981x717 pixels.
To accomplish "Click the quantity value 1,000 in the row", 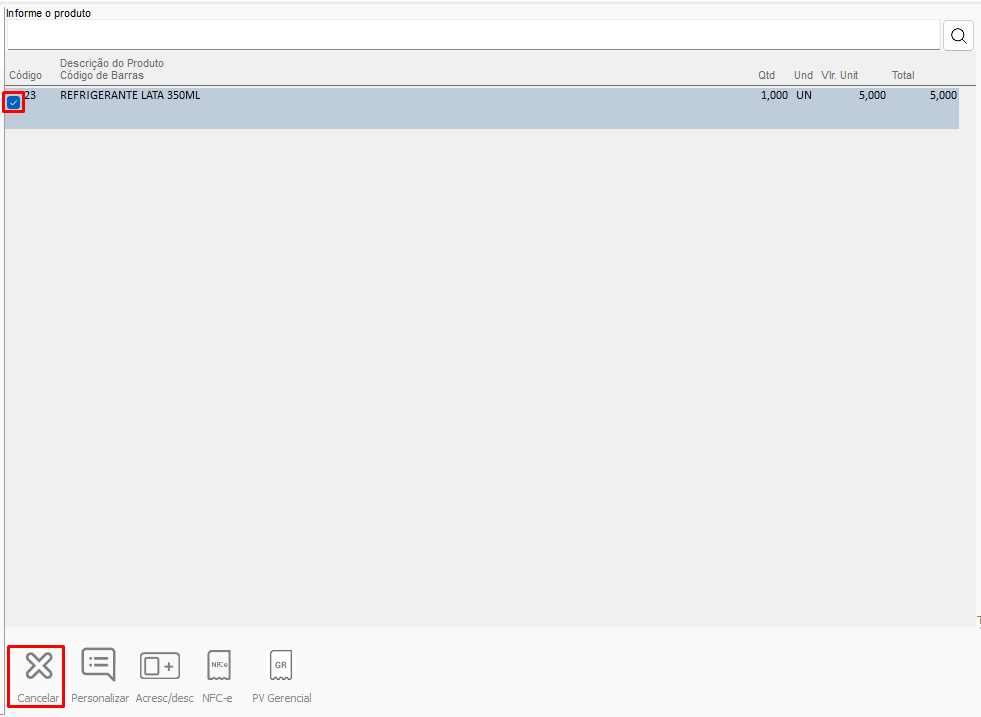I will tap(773, 96).
